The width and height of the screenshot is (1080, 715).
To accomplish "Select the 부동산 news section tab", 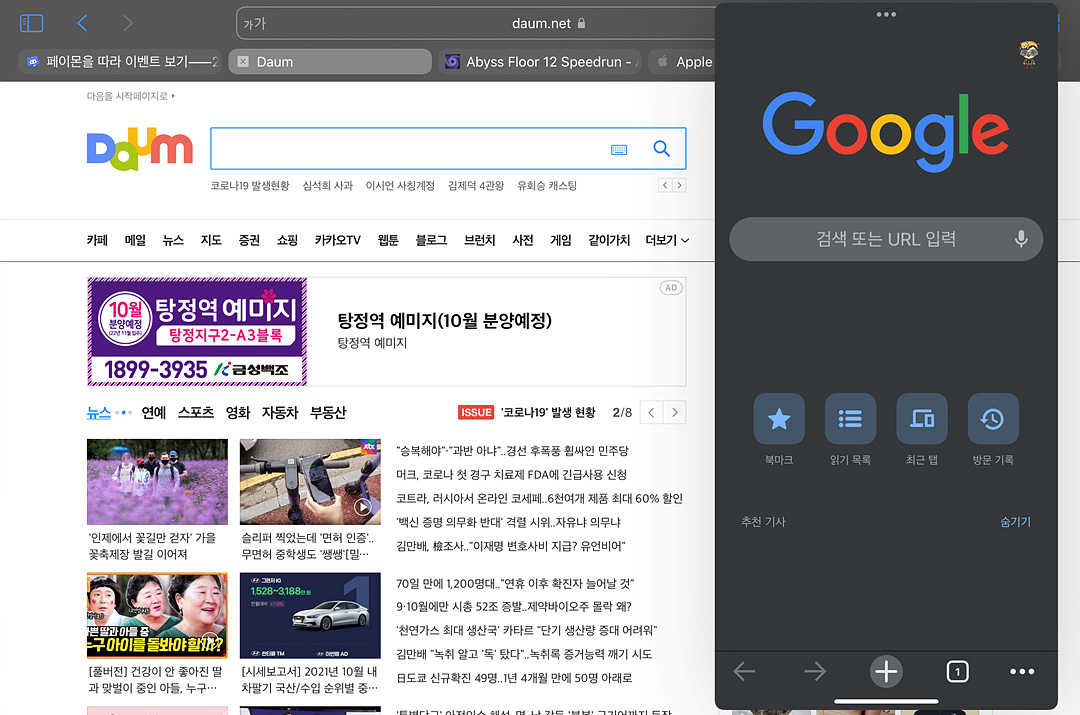I will 328,412.
